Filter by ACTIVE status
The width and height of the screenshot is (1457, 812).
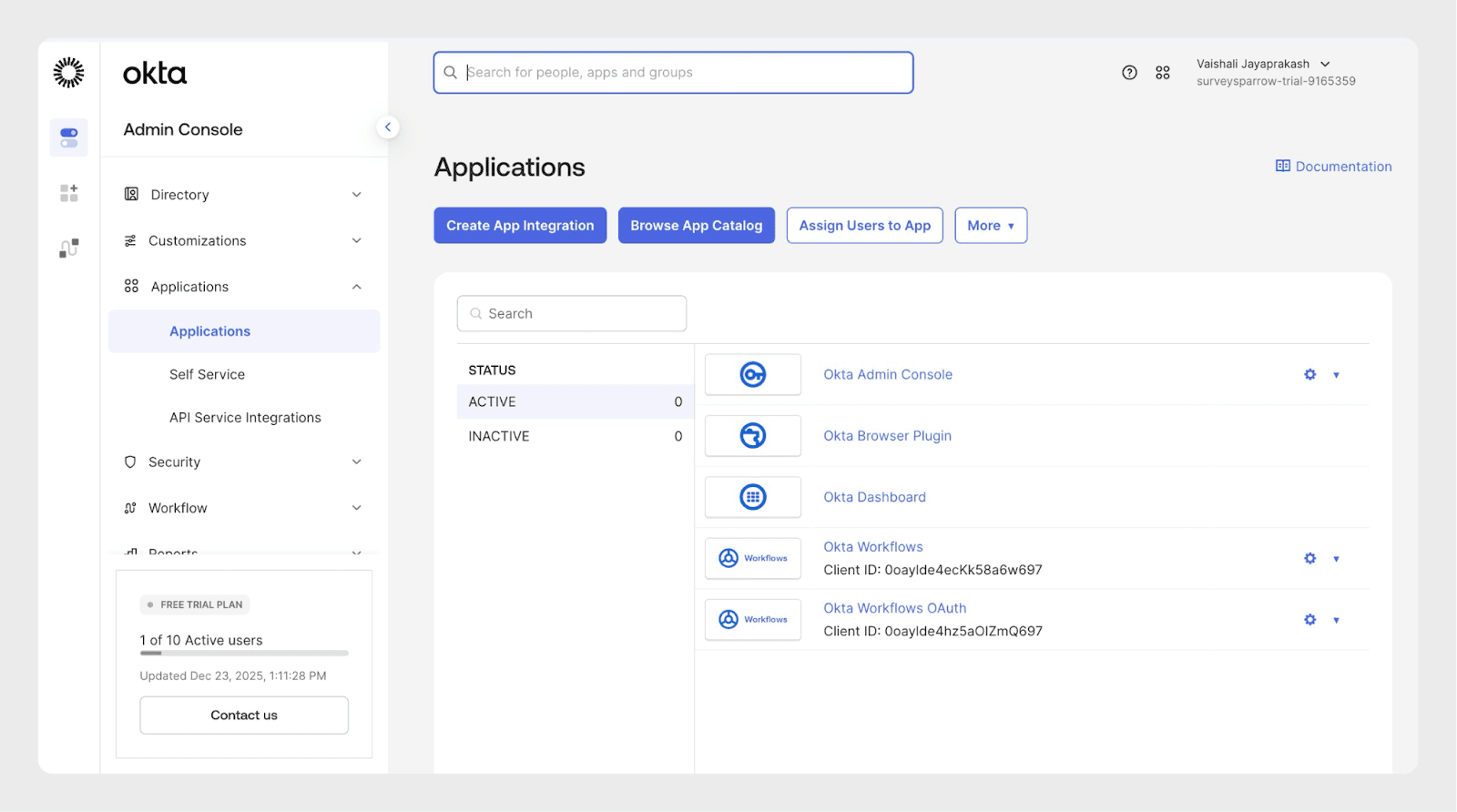coord(575,401)
